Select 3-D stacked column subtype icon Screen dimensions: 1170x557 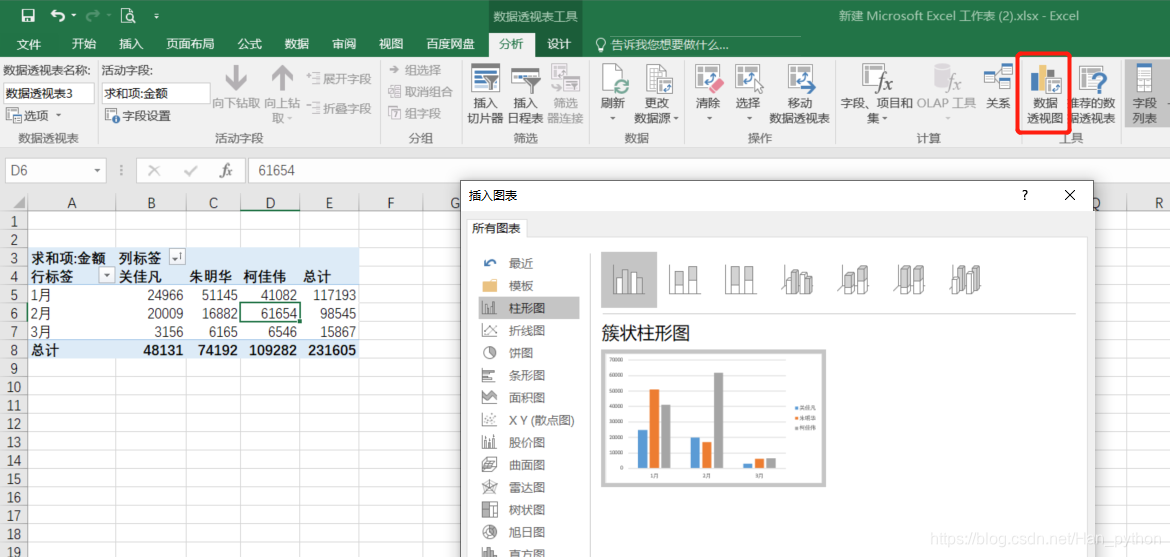coord(854,280)
